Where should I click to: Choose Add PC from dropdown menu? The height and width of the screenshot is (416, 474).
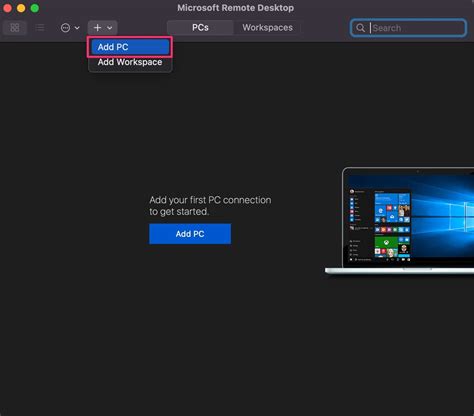[130, 47]
